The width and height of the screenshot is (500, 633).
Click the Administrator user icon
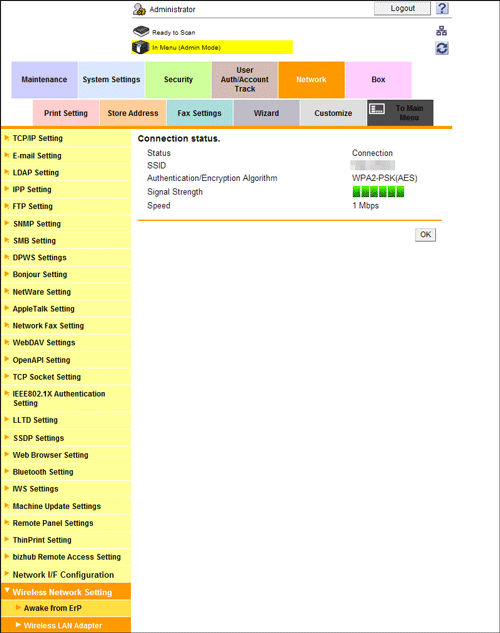point(139,9)
